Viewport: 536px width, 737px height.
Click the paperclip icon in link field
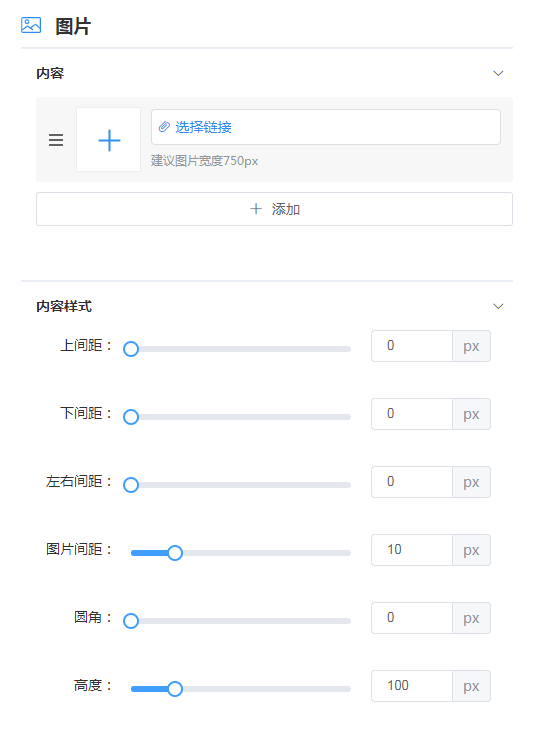(164, 126)
